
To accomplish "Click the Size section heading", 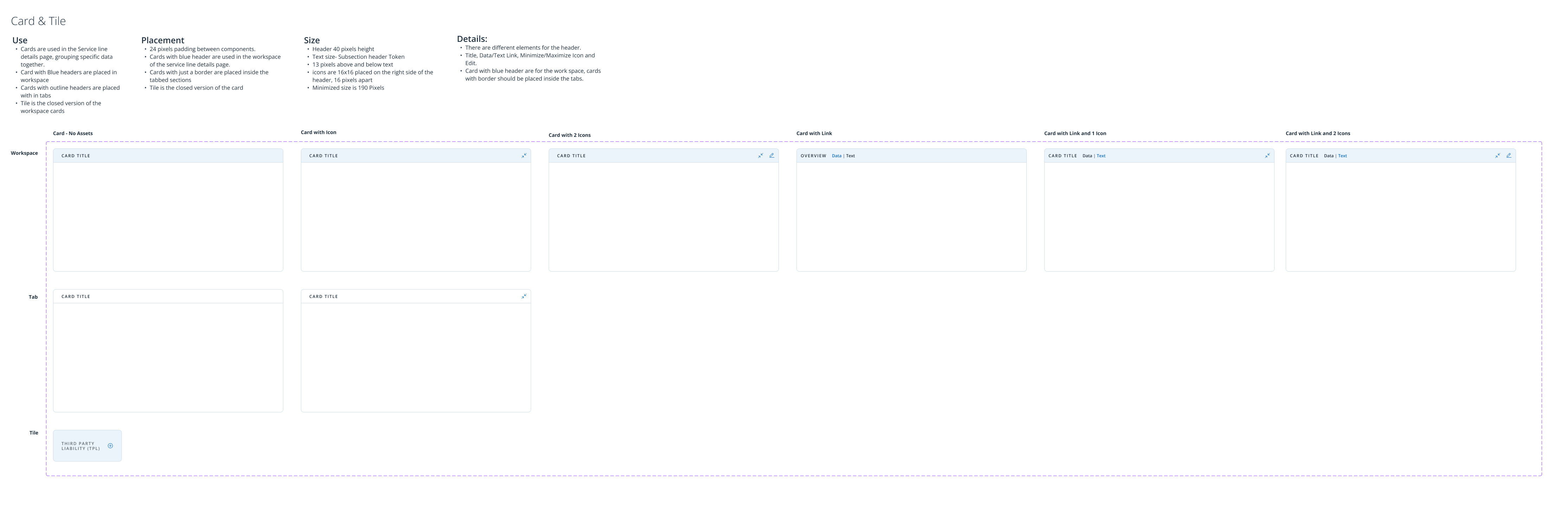I will click(312, 40).
